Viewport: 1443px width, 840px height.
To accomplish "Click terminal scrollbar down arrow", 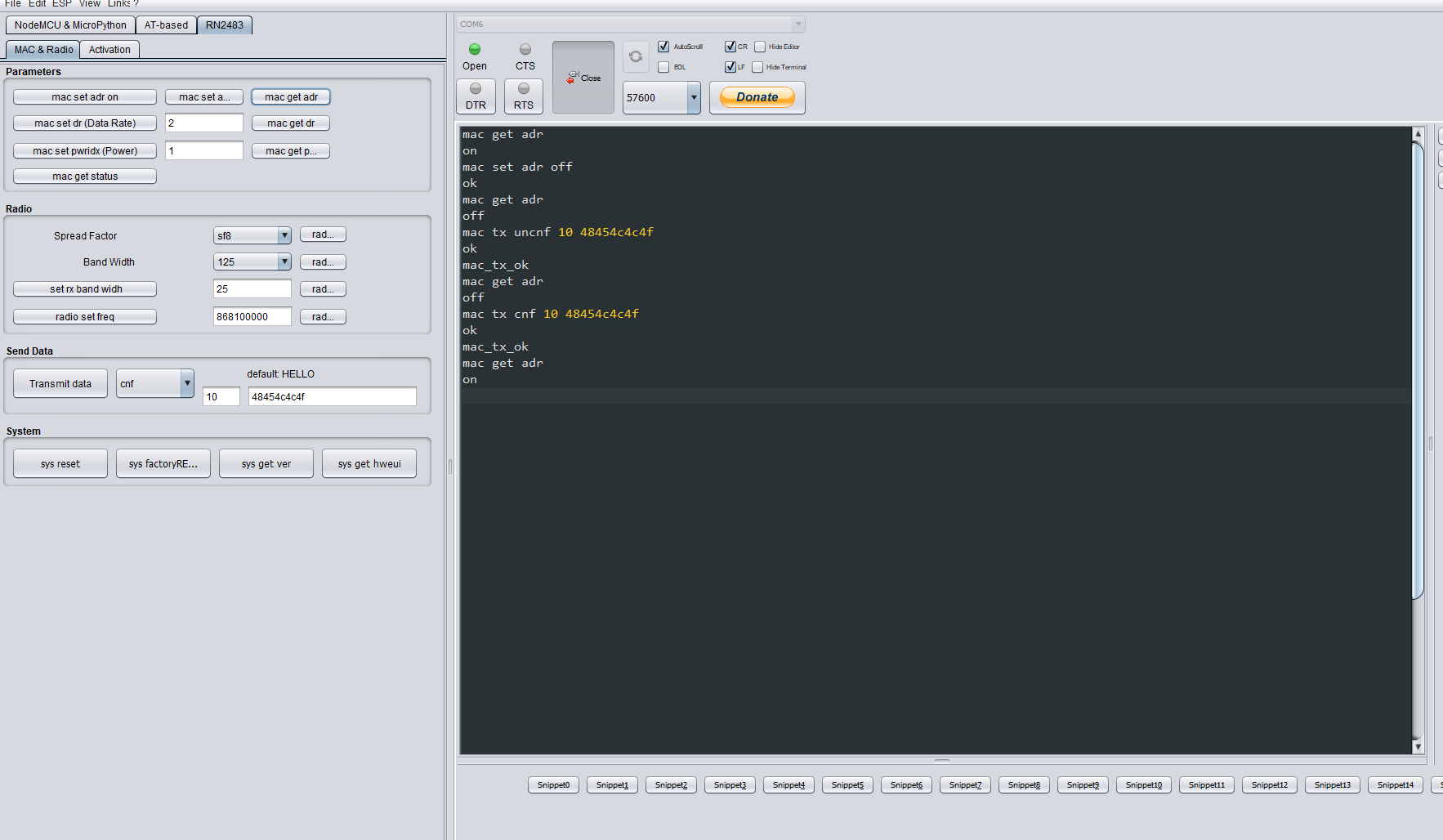I will pyautogui.click(x=1418, y=747).
